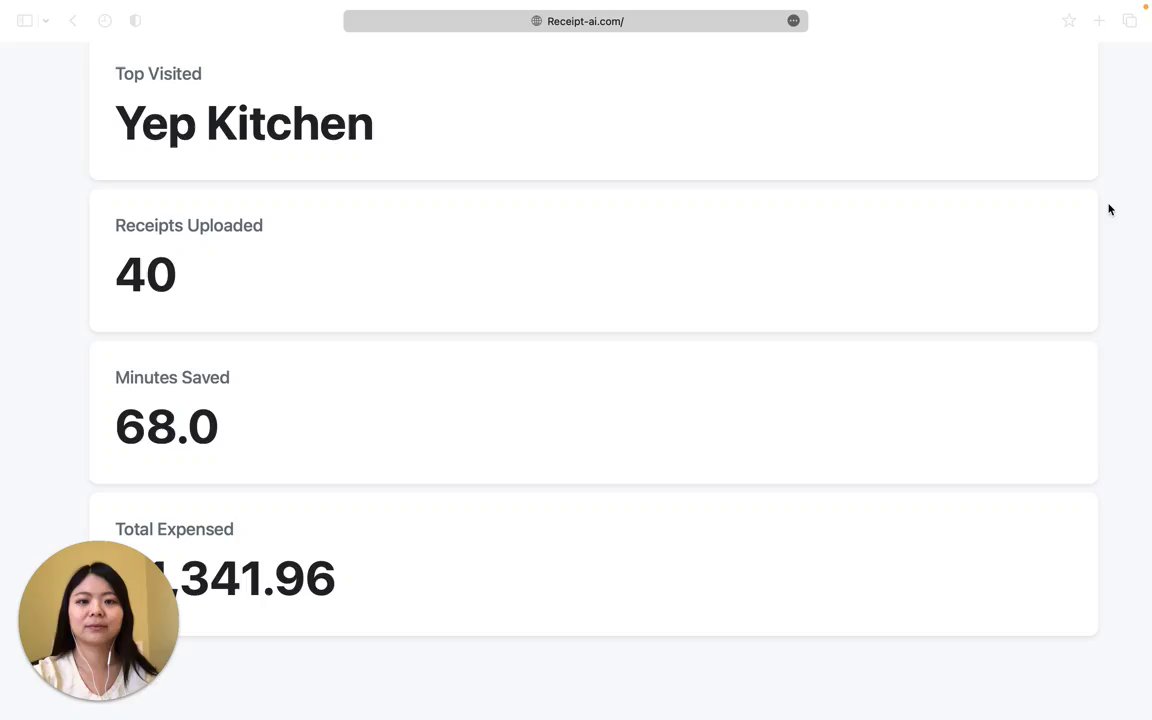Select the Yep Kitchen heading

244,124
